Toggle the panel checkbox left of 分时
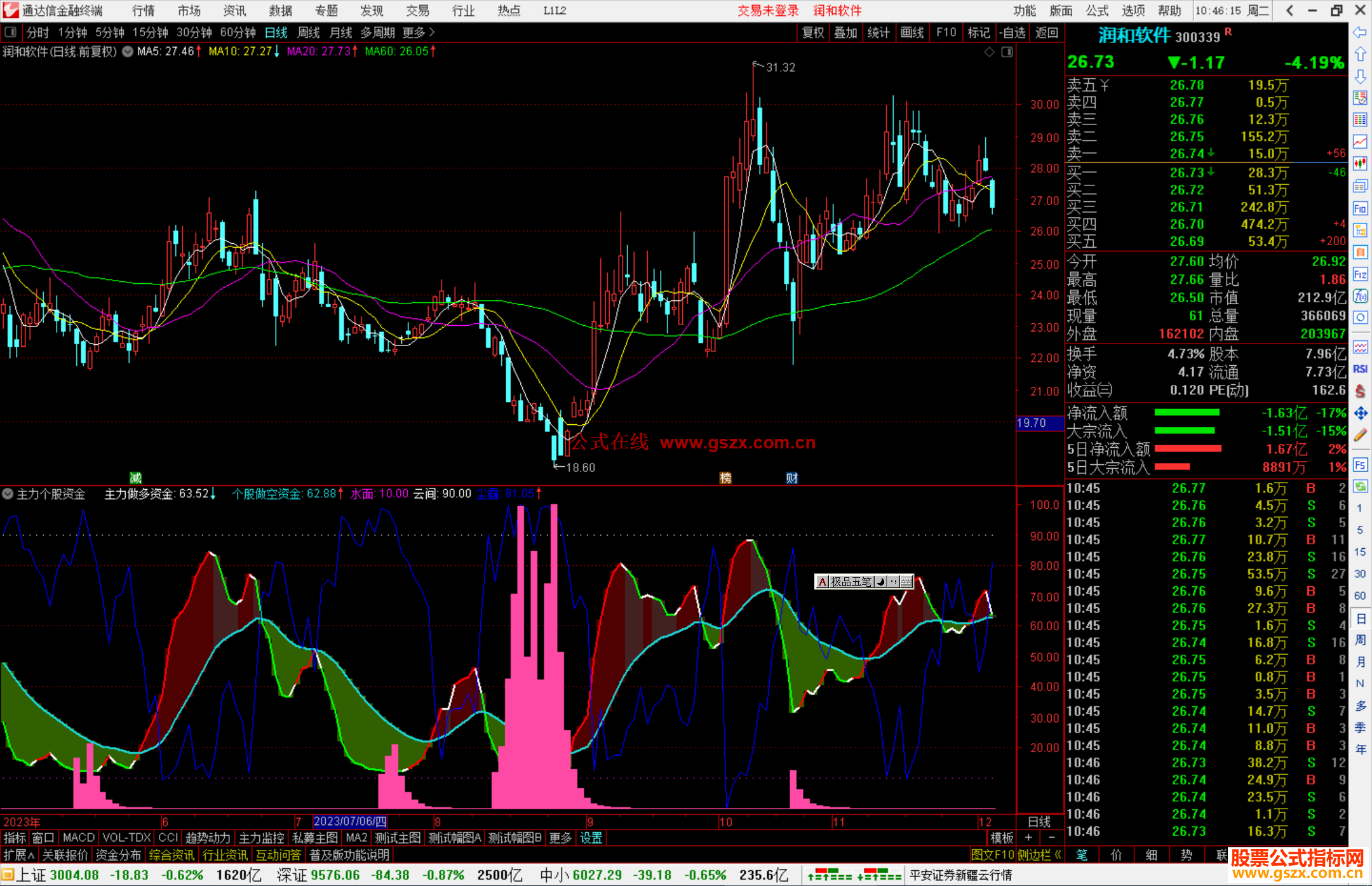The width and height of the screenshot is (1372, 886). point(11,32)
